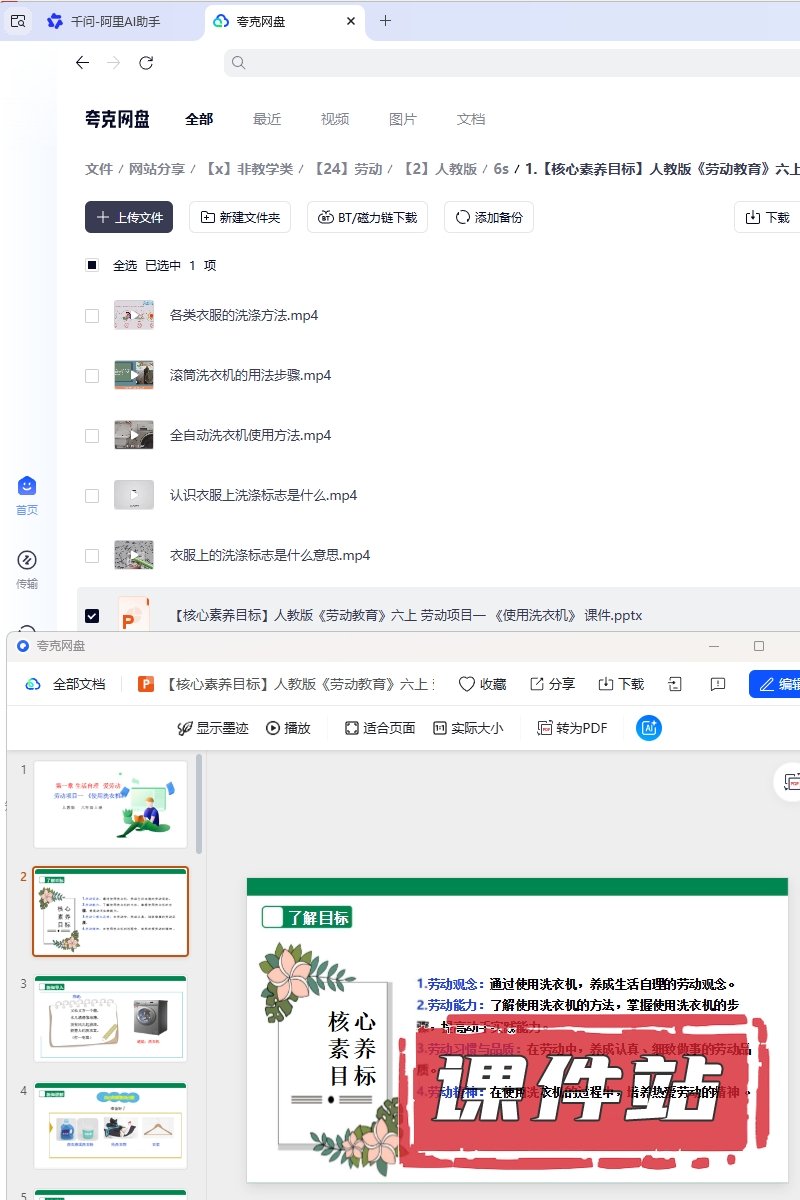
Task: Open the 文档 category tab
Action: point(471,119)
